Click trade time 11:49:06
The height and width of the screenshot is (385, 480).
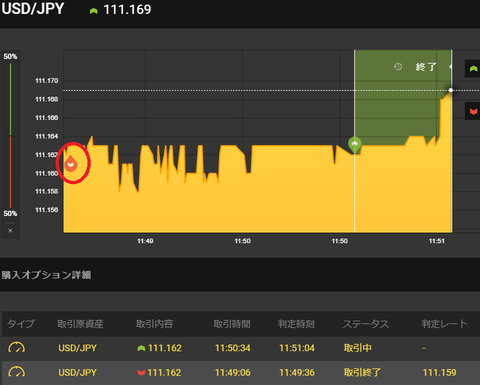233,373
